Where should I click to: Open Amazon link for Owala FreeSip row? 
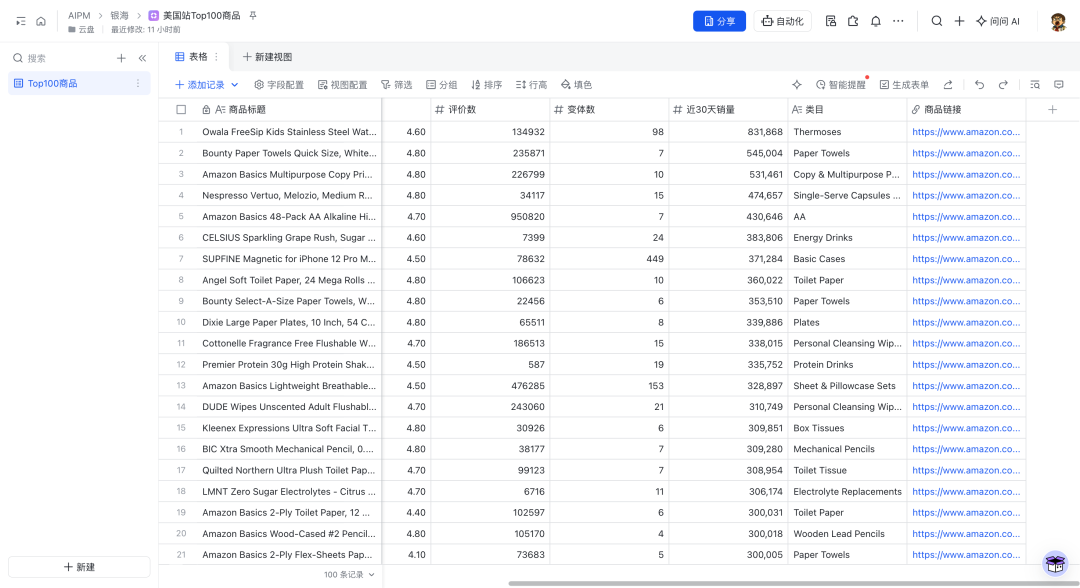(966, 132)
